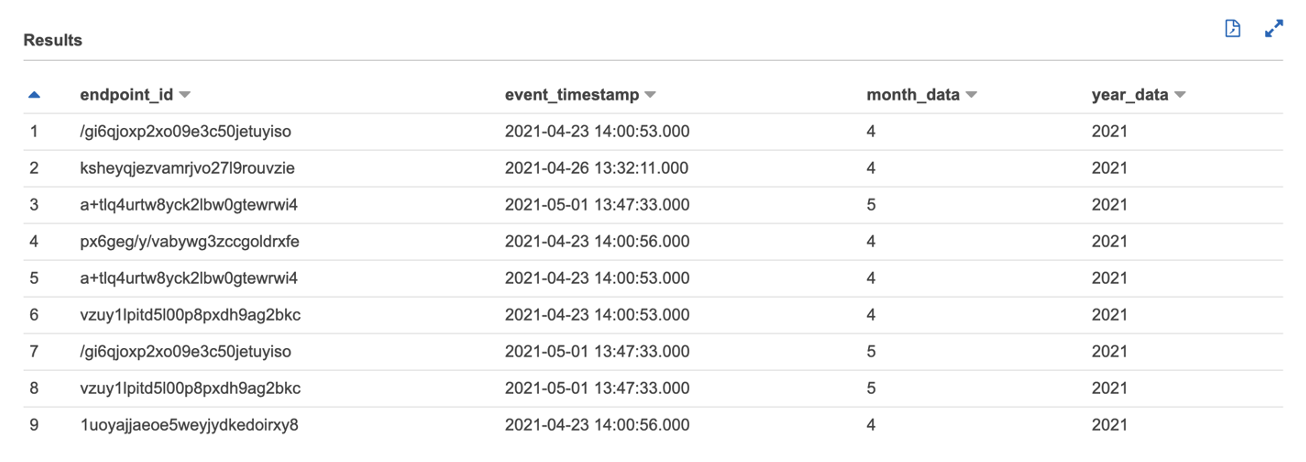Screen dimensions: 1306x462
Task: Select endpoint px6geg/y/vabywg3zccgoldrxfe cell
Action: coord(190,241)
